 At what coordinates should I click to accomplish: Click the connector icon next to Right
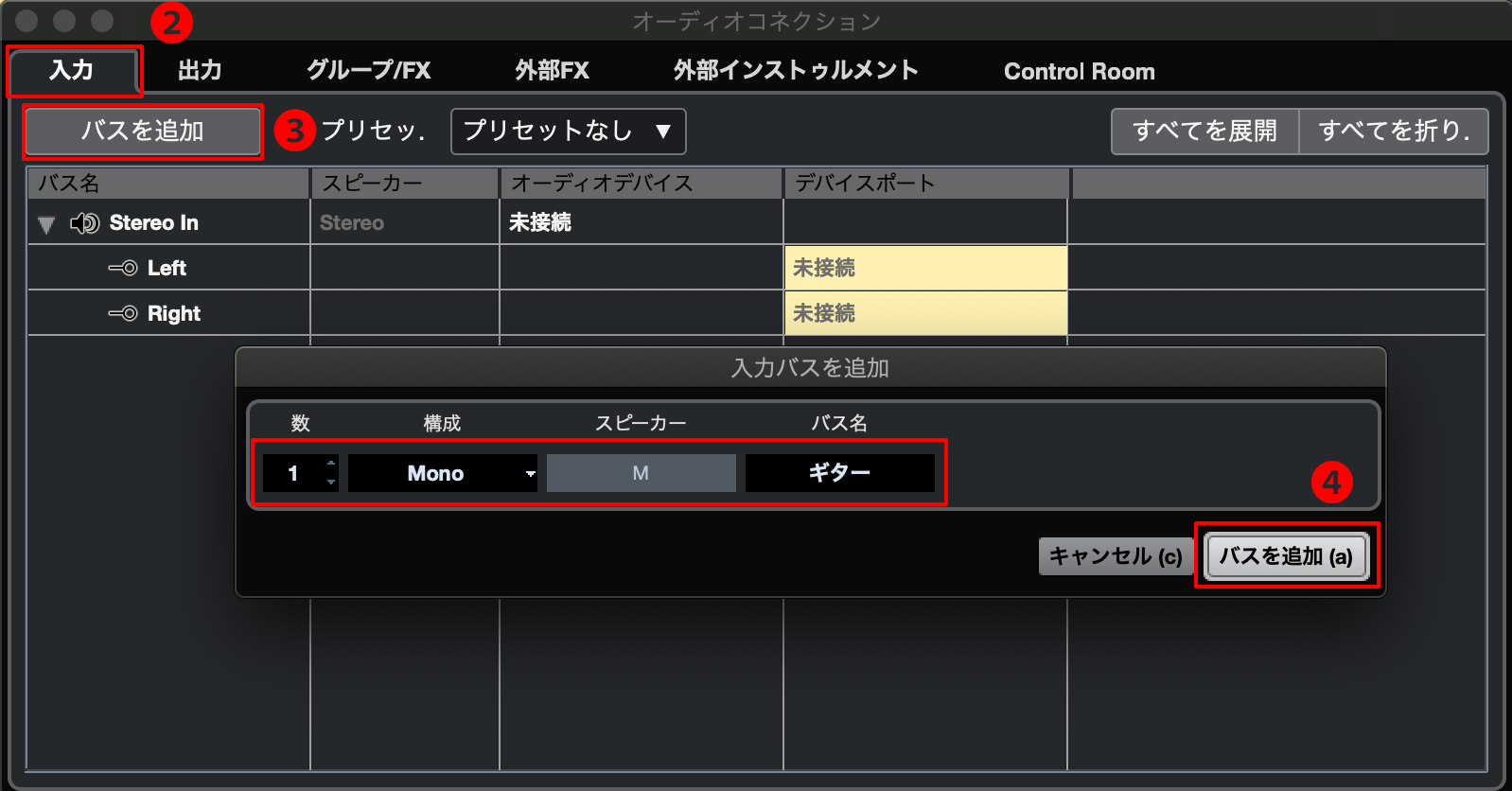coord(123,314)
